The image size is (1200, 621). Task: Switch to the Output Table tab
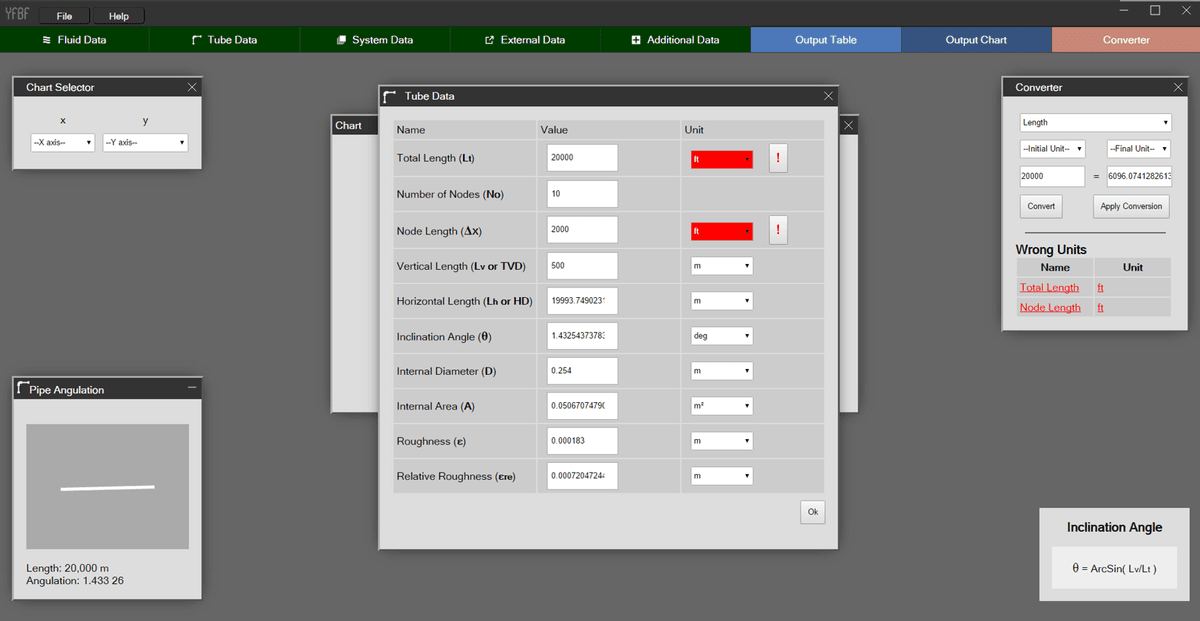pyautogui.click(x=825, y=40)
